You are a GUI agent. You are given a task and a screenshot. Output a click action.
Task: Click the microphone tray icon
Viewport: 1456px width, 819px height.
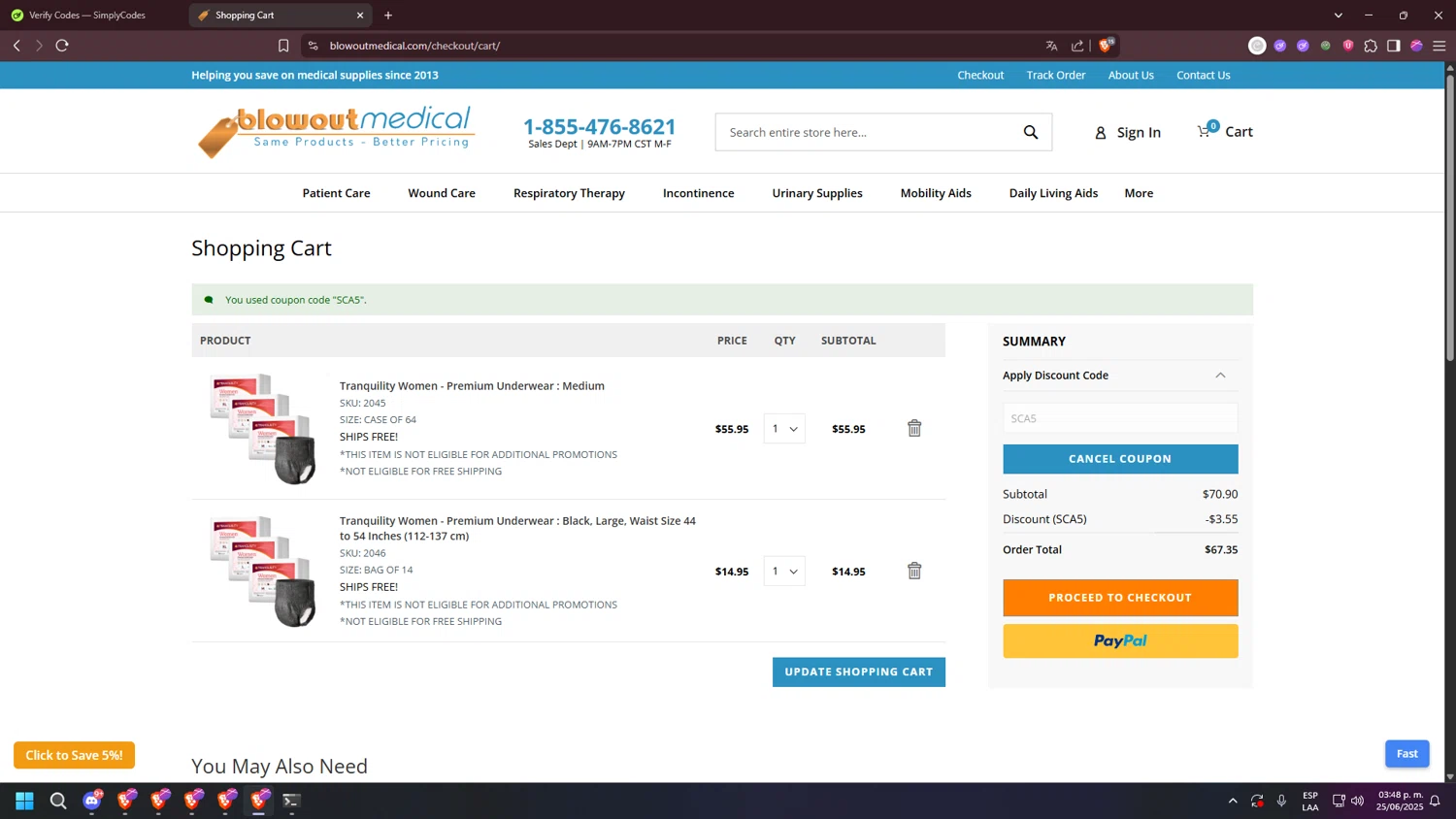[1281, 801]
